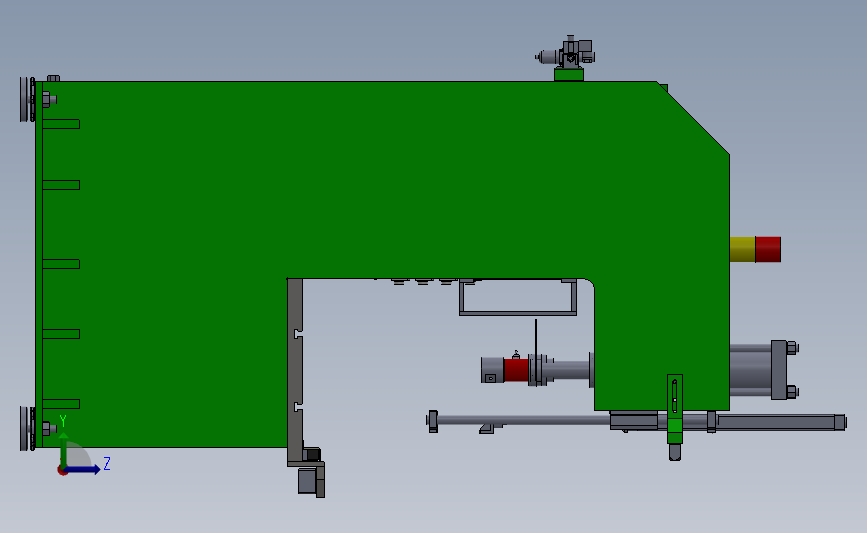Click the end plate of the right cylinder
Screen dimensions: 867x533
tap(779, 370)
